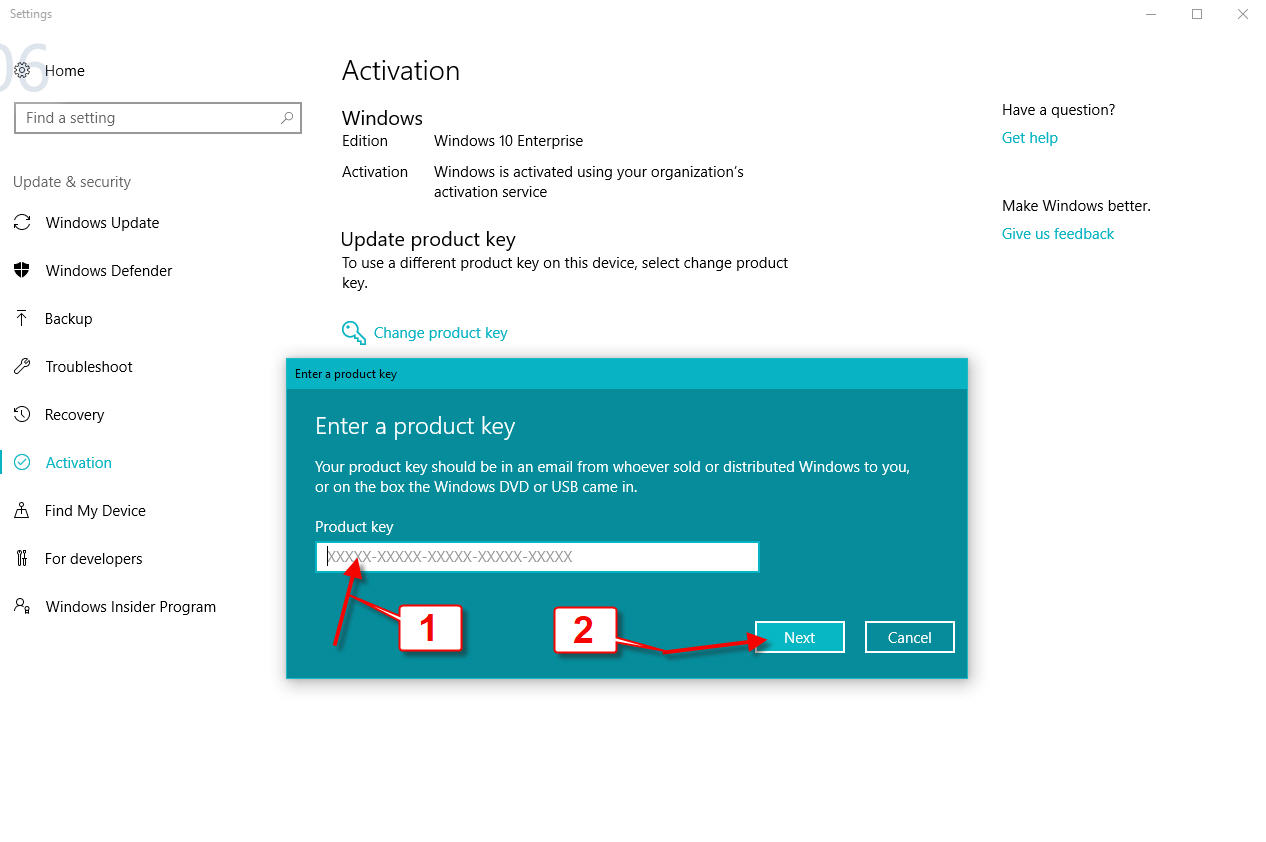Image resolution: width=1266 pixels, height=842 pixels.
Task: Go to Windows Update section
Action: pyautogui.click(x=102, y=223)
